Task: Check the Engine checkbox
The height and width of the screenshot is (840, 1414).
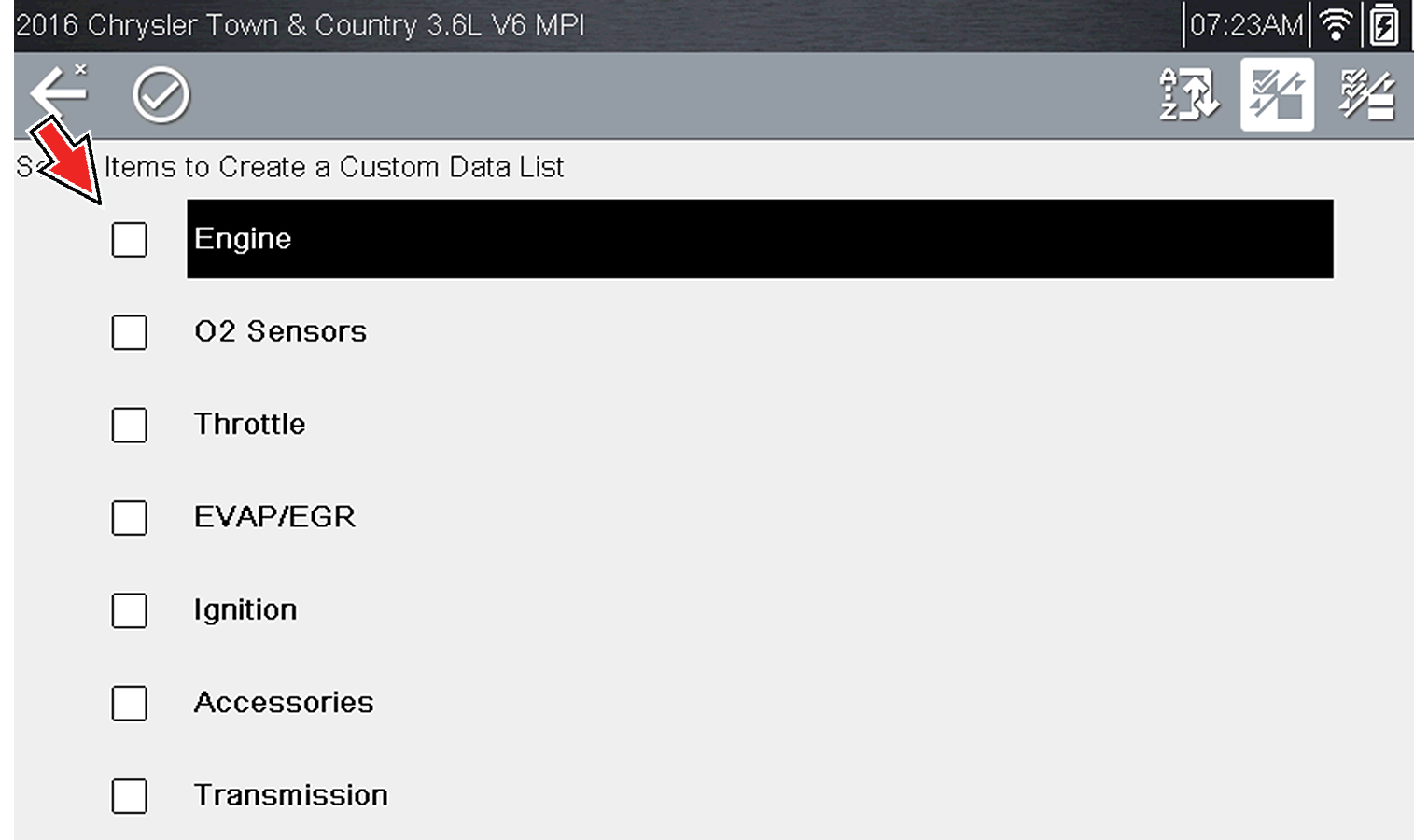Action: tap(129, 239)
